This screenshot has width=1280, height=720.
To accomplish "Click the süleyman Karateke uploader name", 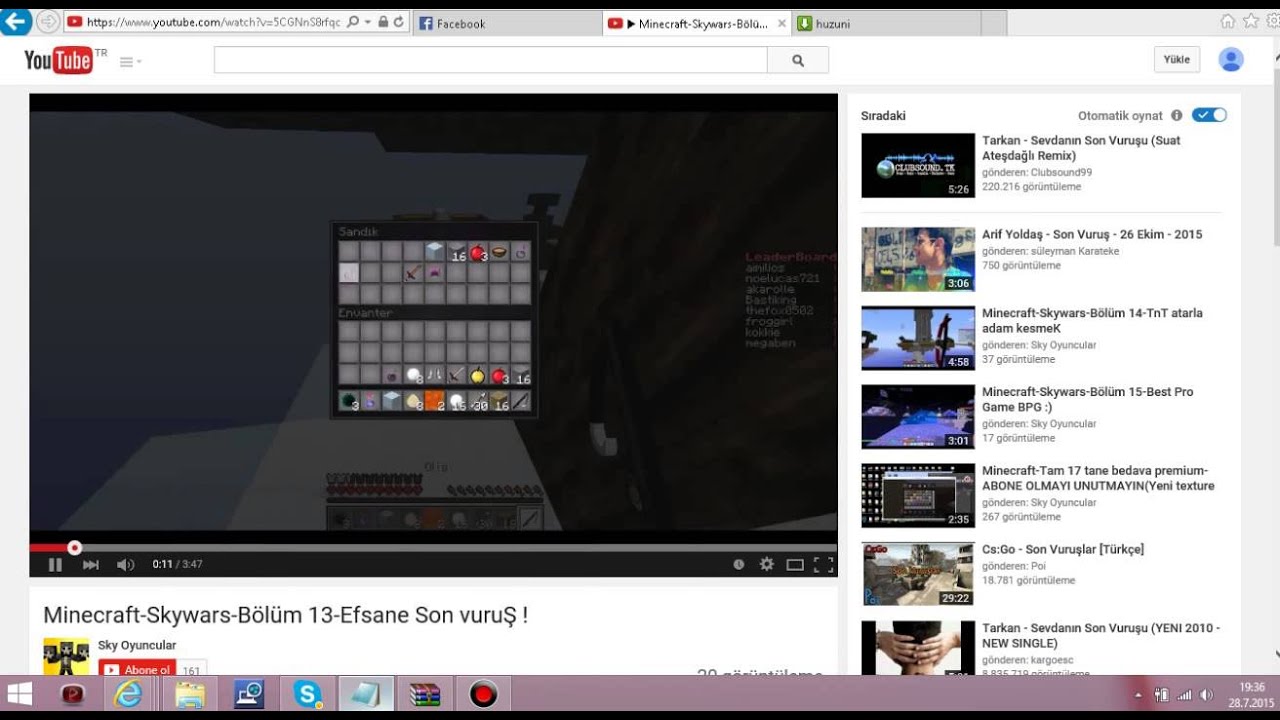I will click(1077, 251).
